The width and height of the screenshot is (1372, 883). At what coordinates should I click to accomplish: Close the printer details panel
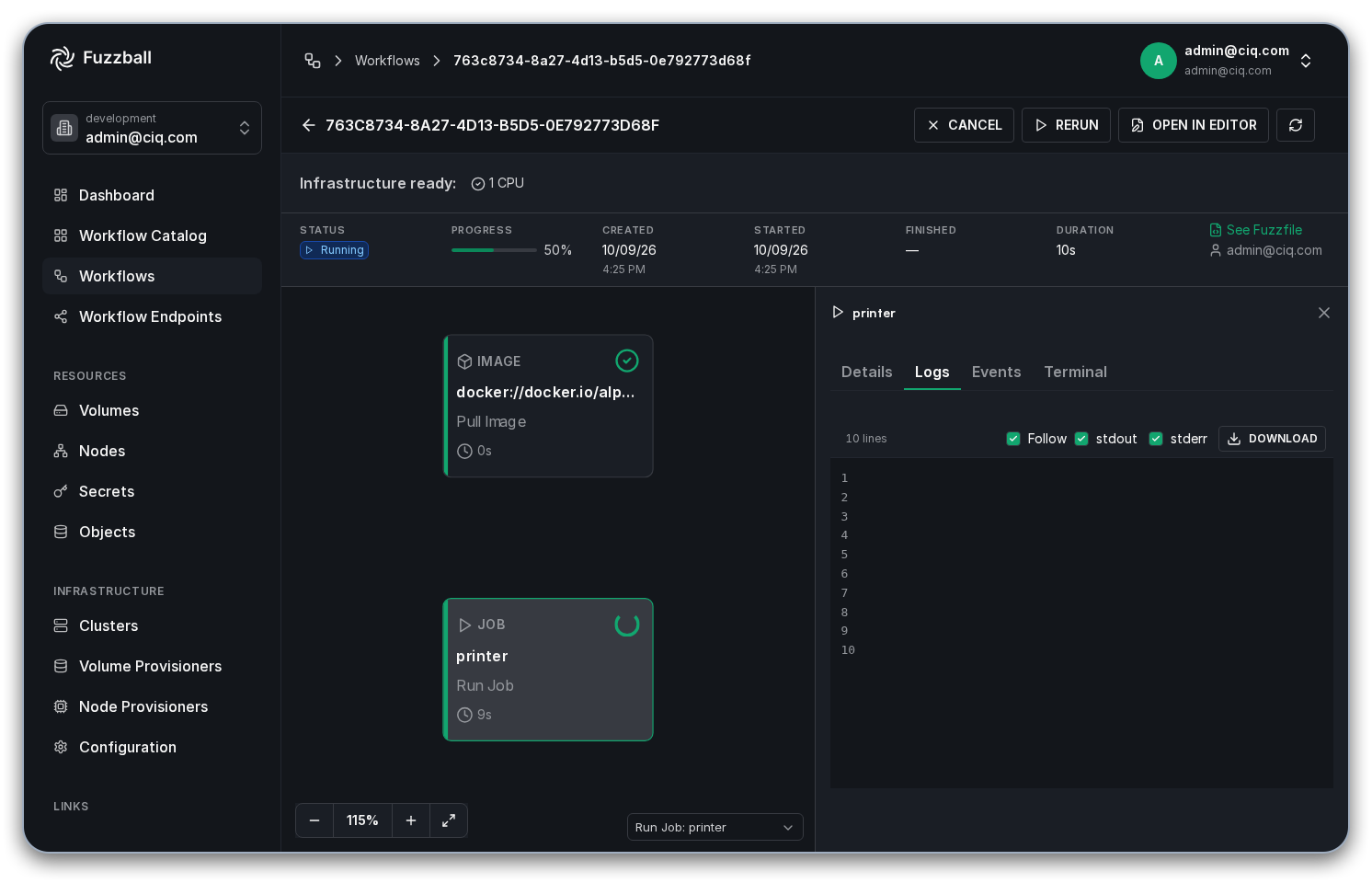[1324, 313]
